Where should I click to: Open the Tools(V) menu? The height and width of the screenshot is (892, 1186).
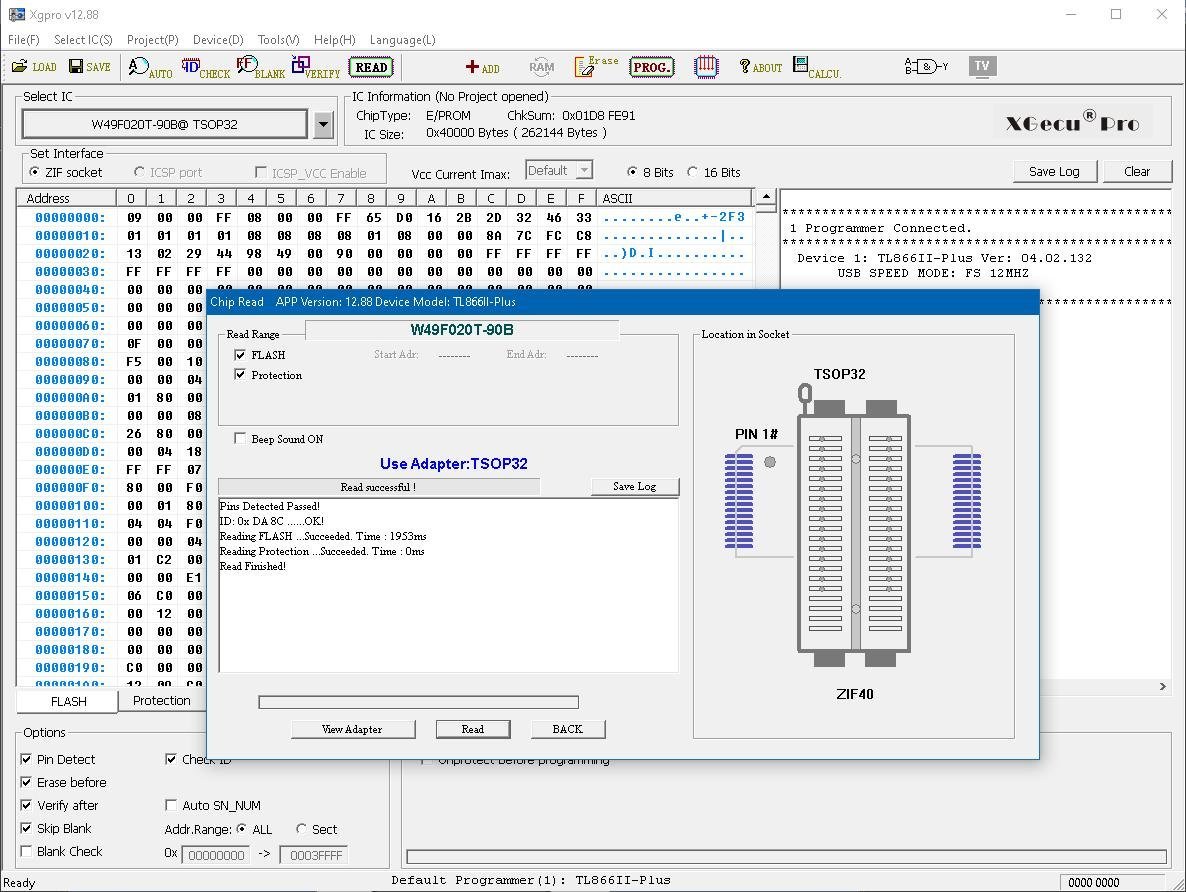tap(278, 39)
